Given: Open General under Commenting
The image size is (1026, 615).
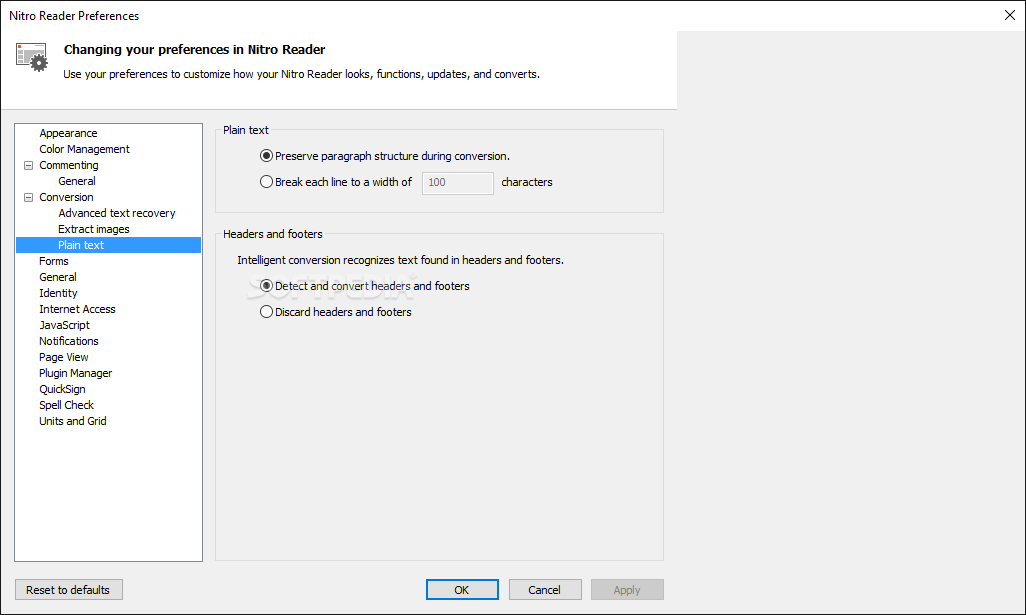Looking at the screenshot, I should click(x=77, y=181).
